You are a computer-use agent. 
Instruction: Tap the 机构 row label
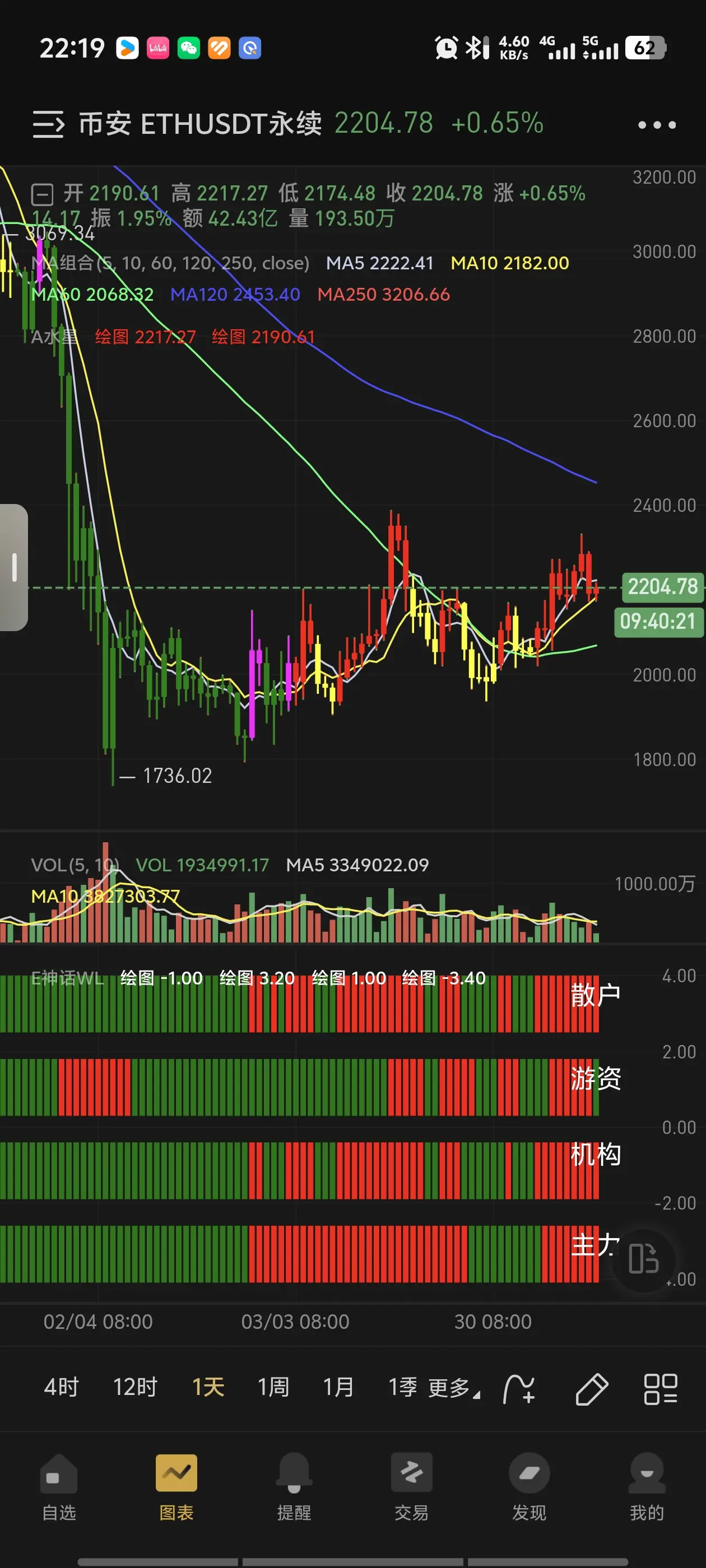pos(595,1154)
